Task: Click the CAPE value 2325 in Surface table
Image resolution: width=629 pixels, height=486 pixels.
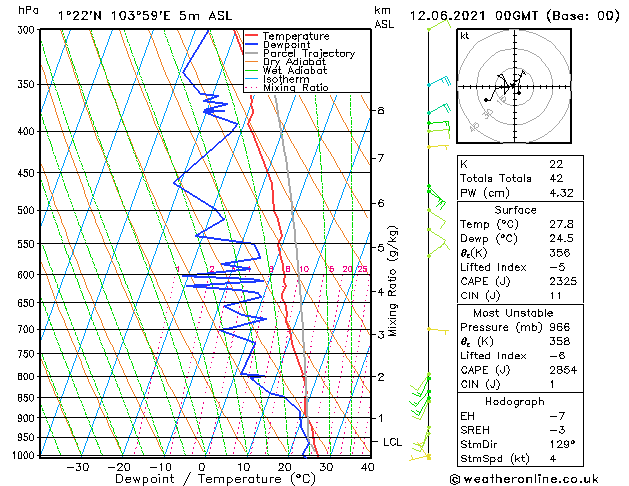Action: (563, 281)
